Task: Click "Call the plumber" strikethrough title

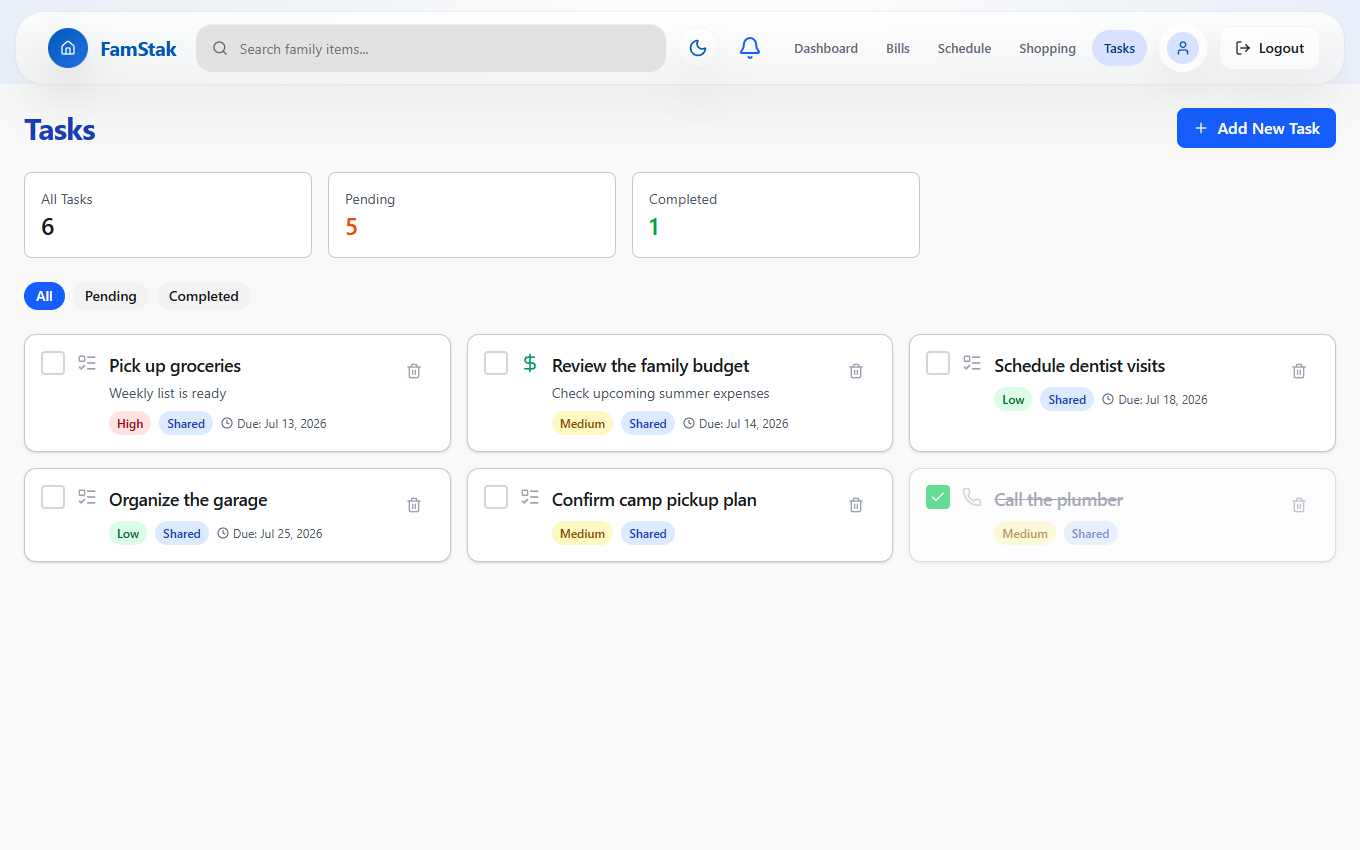Action: (x=1059, y=500)
